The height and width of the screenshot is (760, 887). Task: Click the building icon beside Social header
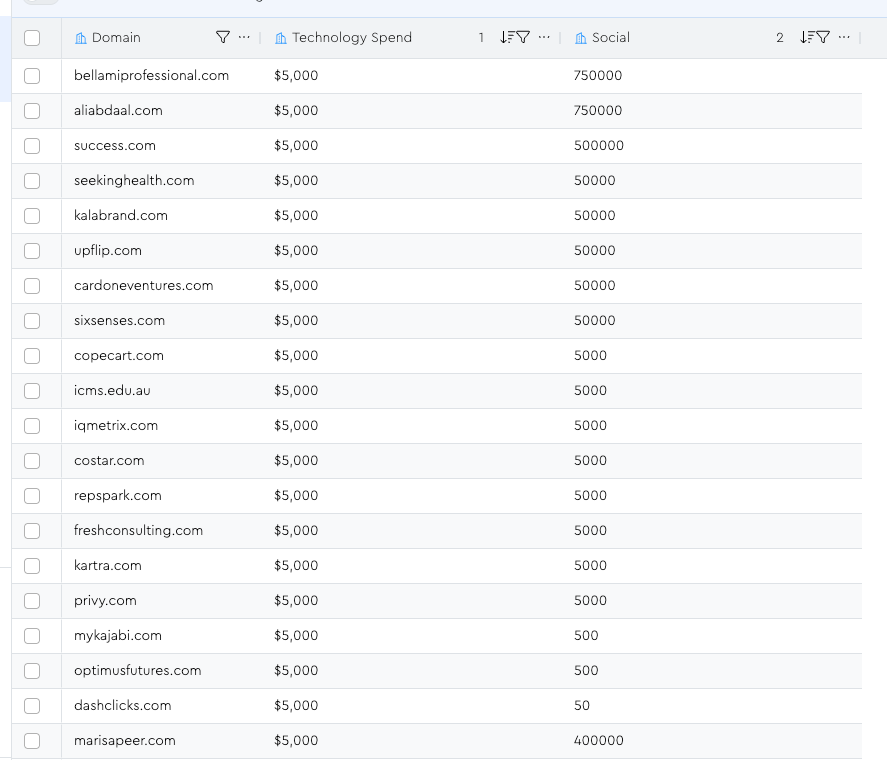581,38
